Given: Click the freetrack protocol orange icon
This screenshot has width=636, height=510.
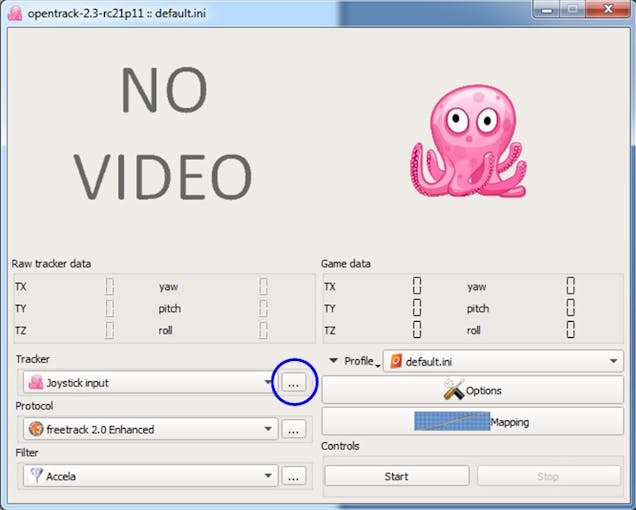Looking at the screenshot, I should [36, 429].
